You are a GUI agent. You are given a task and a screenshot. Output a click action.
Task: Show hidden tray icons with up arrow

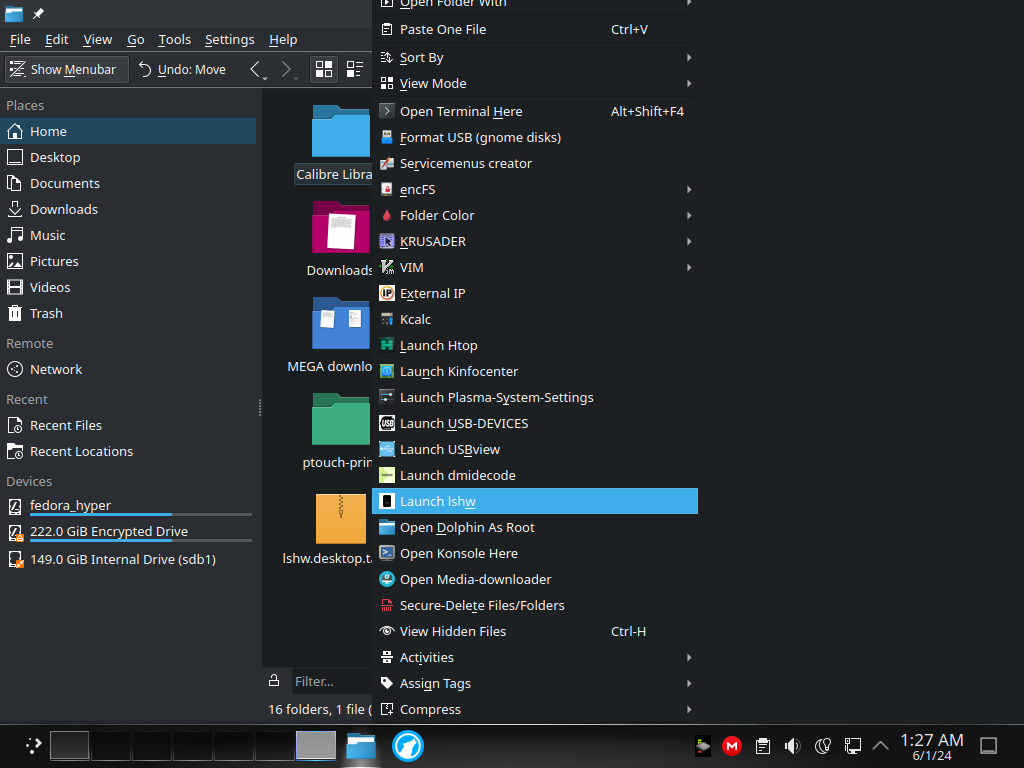pos(880,745)
